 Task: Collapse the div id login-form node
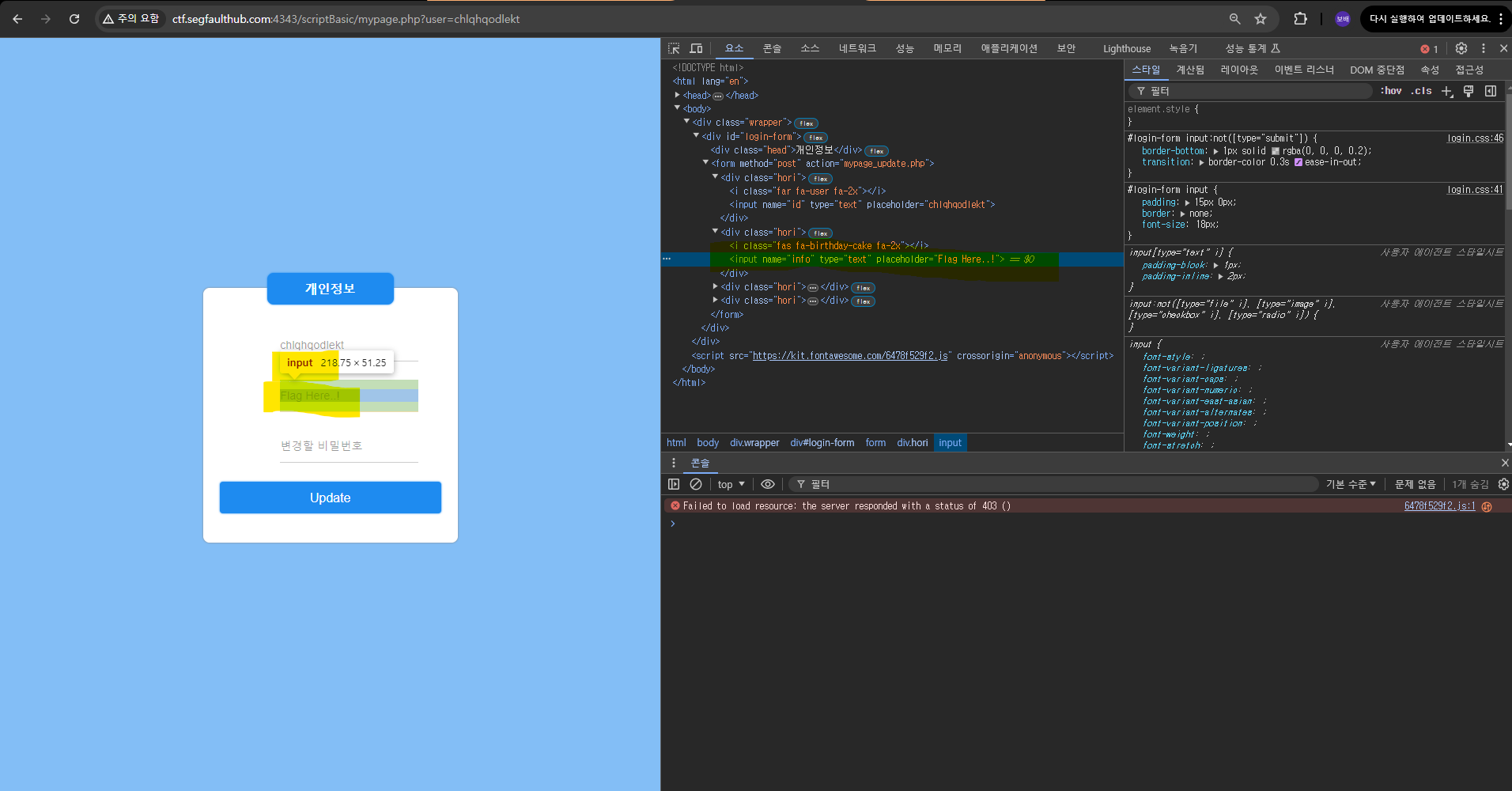click(696, 136)
